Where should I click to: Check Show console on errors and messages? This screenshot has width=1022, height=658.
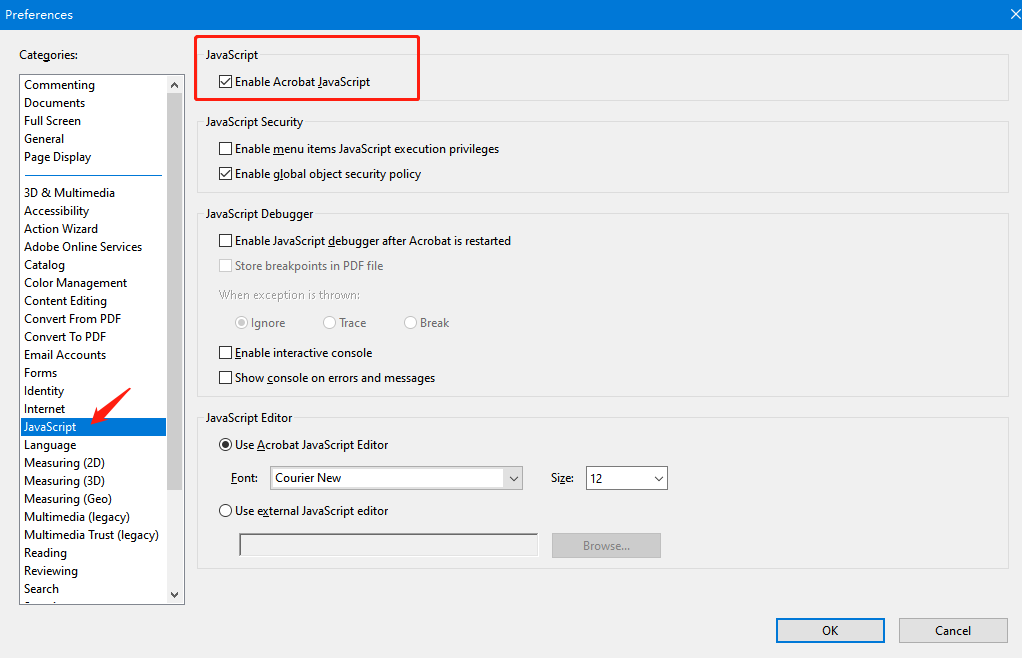(x=225, y=378)
